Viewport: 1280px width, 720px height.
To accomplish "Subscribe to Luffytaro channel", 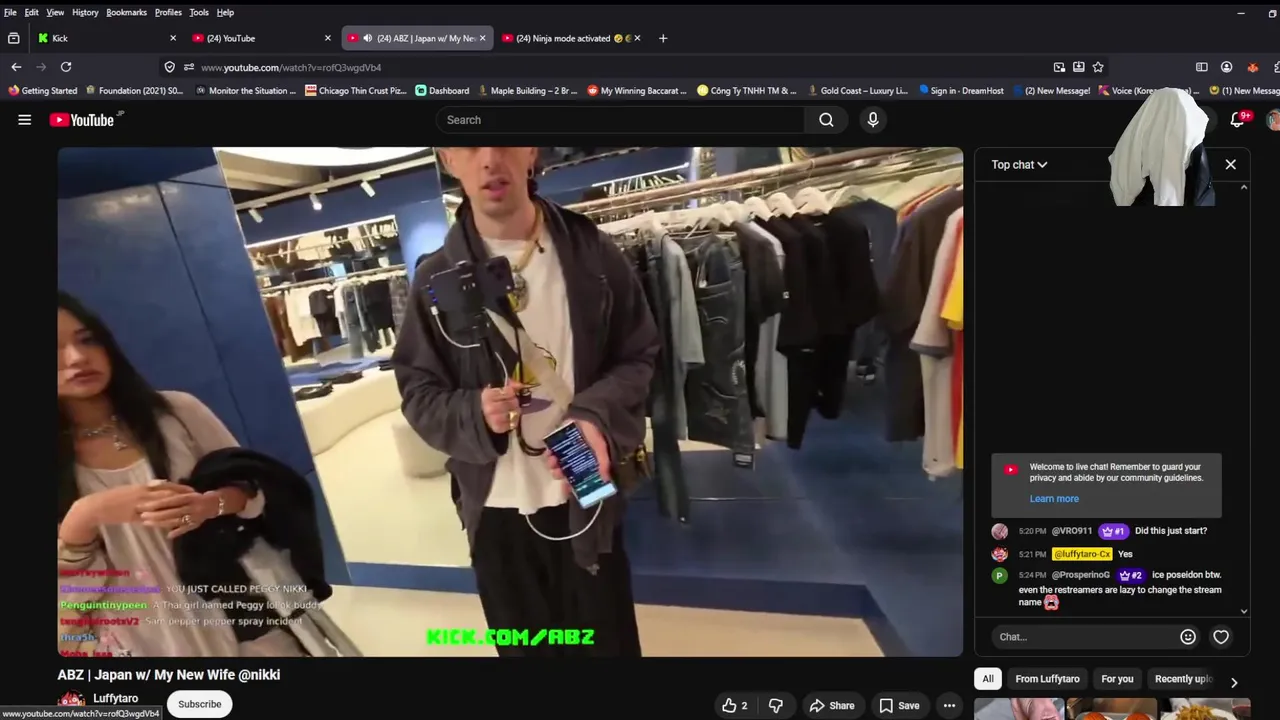I will click(200, 704).
